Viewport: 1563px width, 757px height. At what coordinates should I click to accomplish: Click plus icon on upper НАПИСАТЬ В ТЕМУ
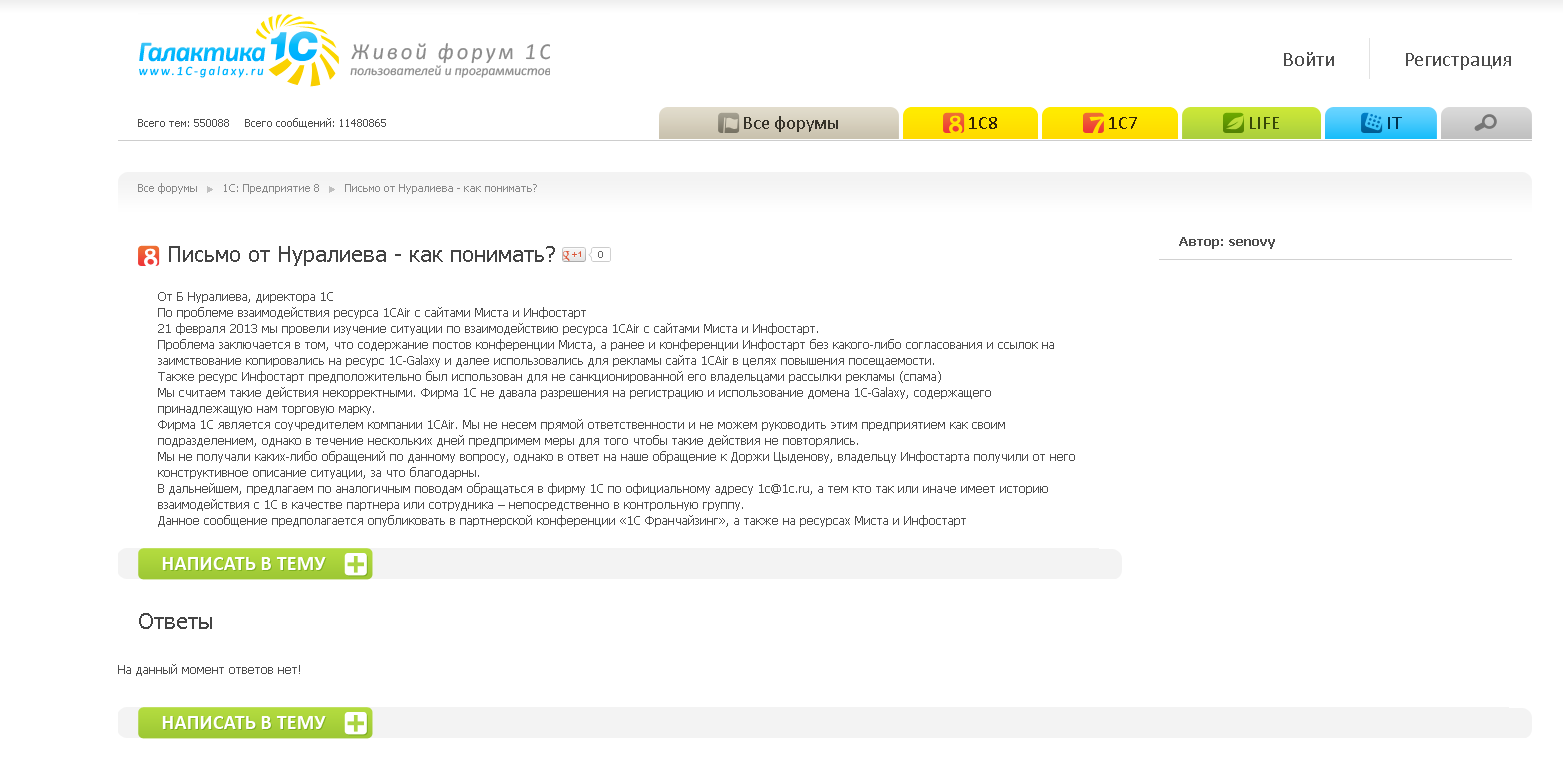(x=356, y=564)
